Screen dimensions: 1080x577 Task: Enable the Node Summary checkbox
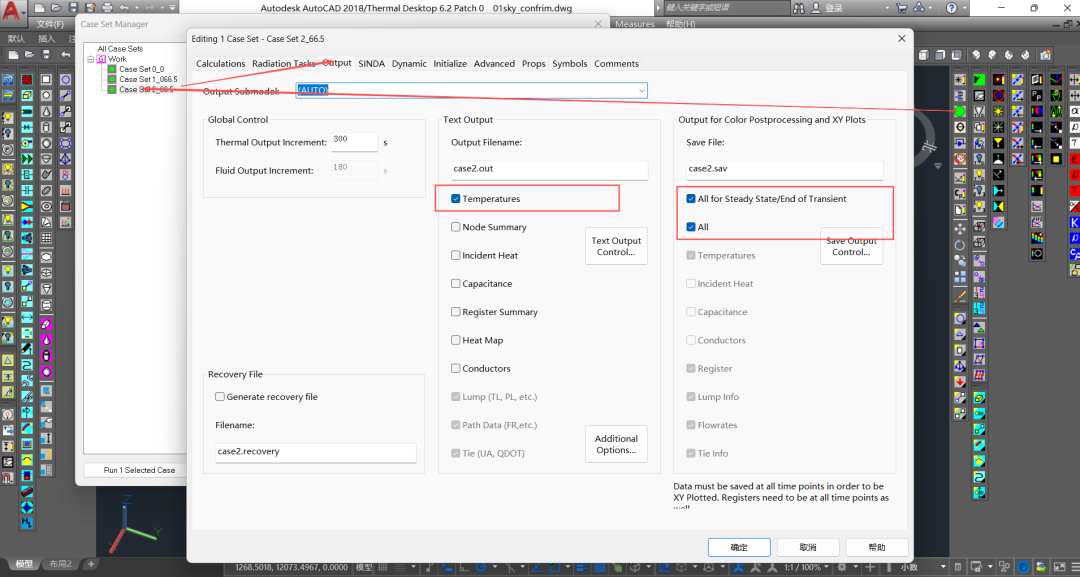456,227
